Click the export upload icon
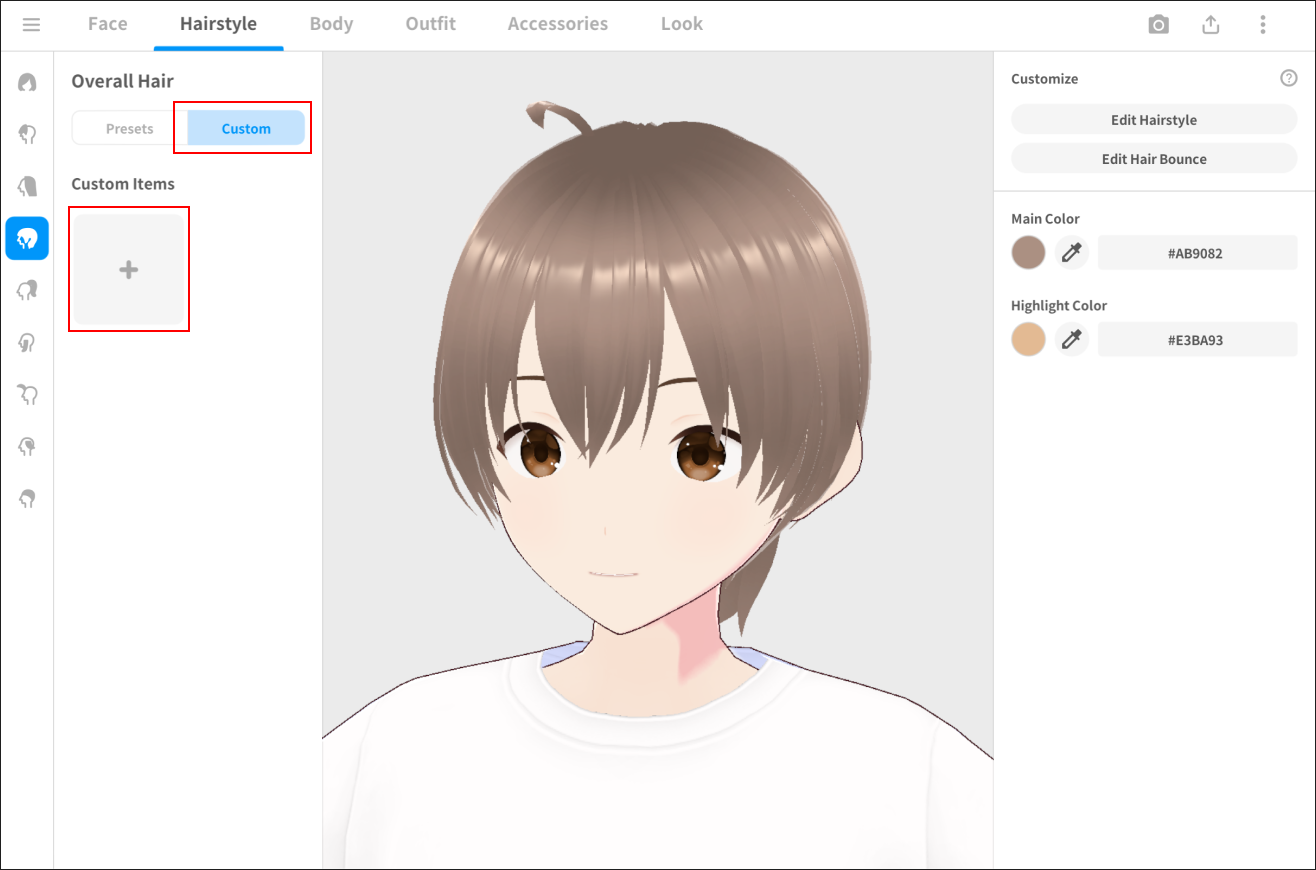Viewport: 1316px width, 870px height. (x=1210, y=25)
